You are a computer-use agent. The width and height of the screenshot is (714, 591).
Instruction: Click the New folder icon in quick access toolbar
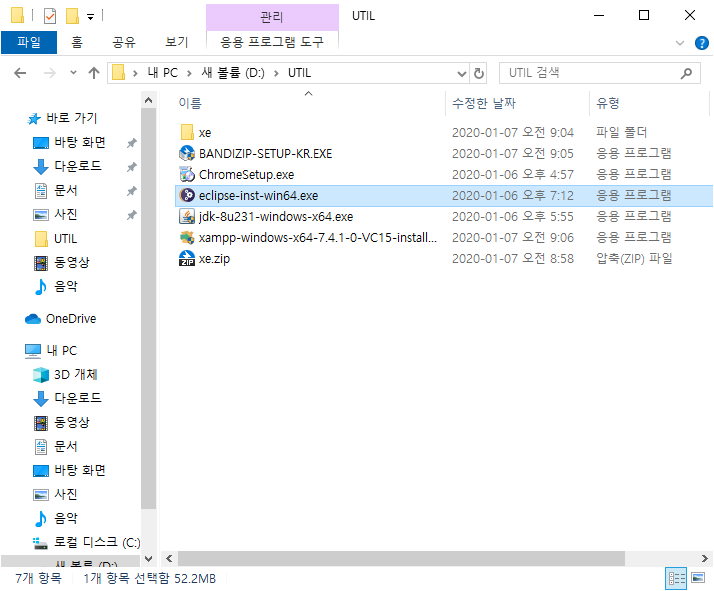pos(72,16)
